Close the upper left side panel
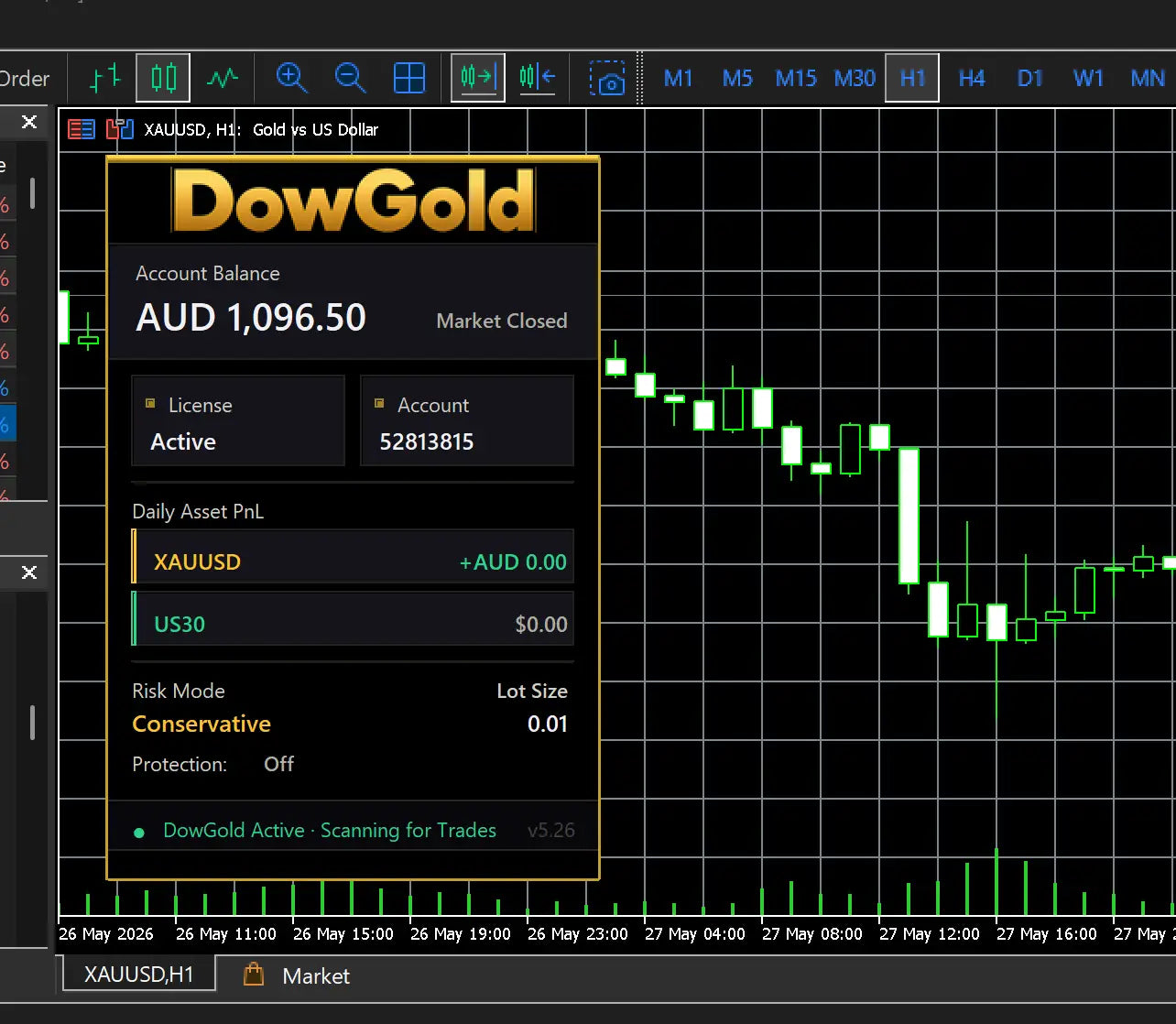The image size is (1176, 1024). pyautogui.click(x=29, y=122)
